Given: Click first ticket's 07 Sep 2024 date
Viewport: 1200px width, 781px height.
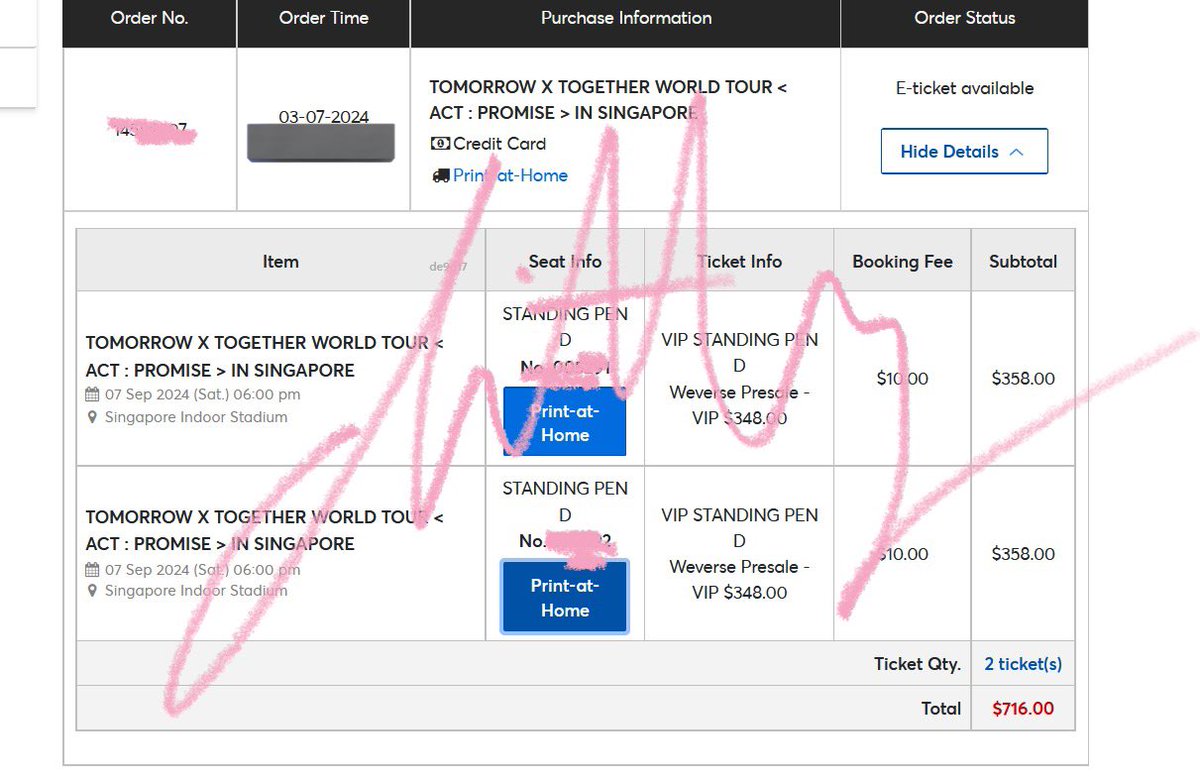Looking at the screenshot, I should tap(202, 394).
